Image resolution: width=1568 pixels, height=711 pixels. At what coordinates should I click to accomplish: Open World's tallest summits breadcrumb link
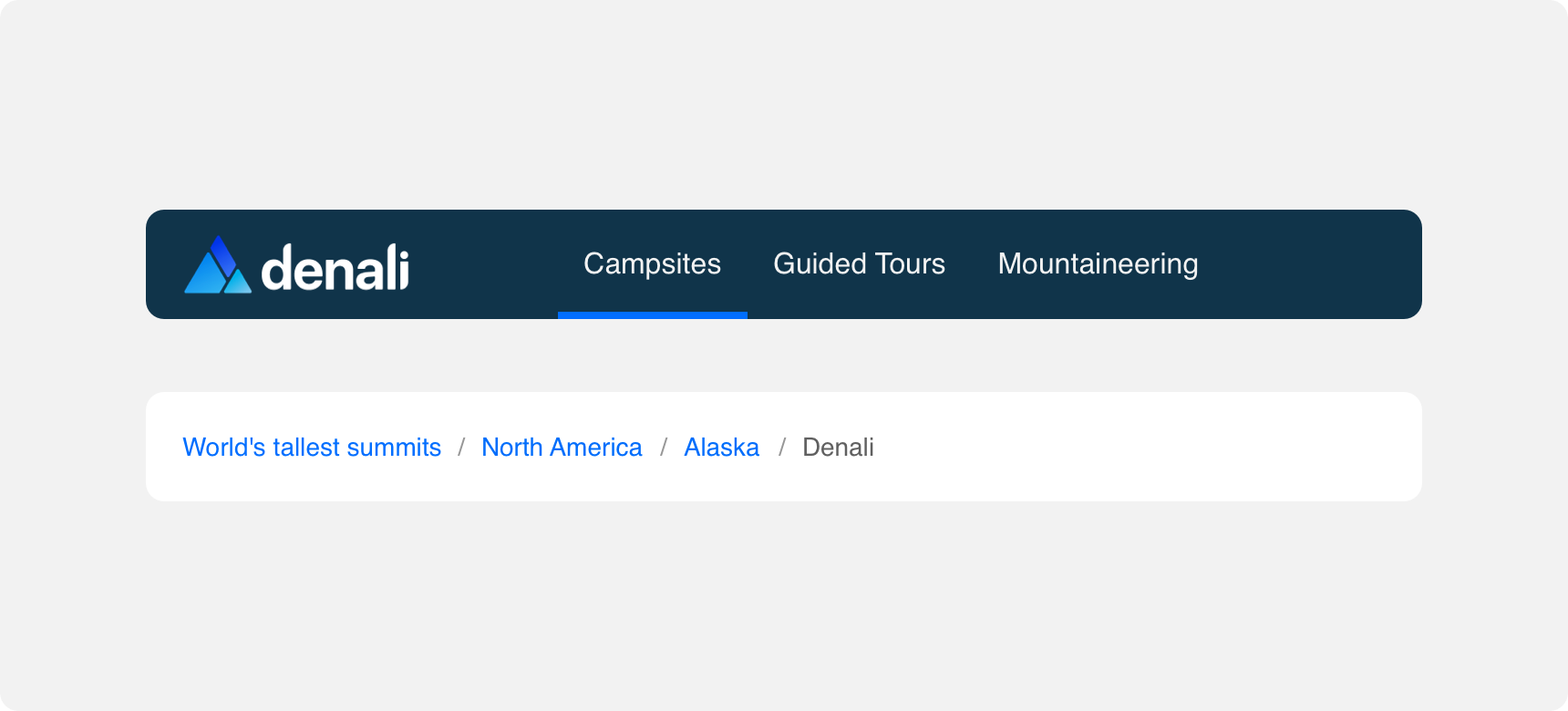tap(312, 447)
